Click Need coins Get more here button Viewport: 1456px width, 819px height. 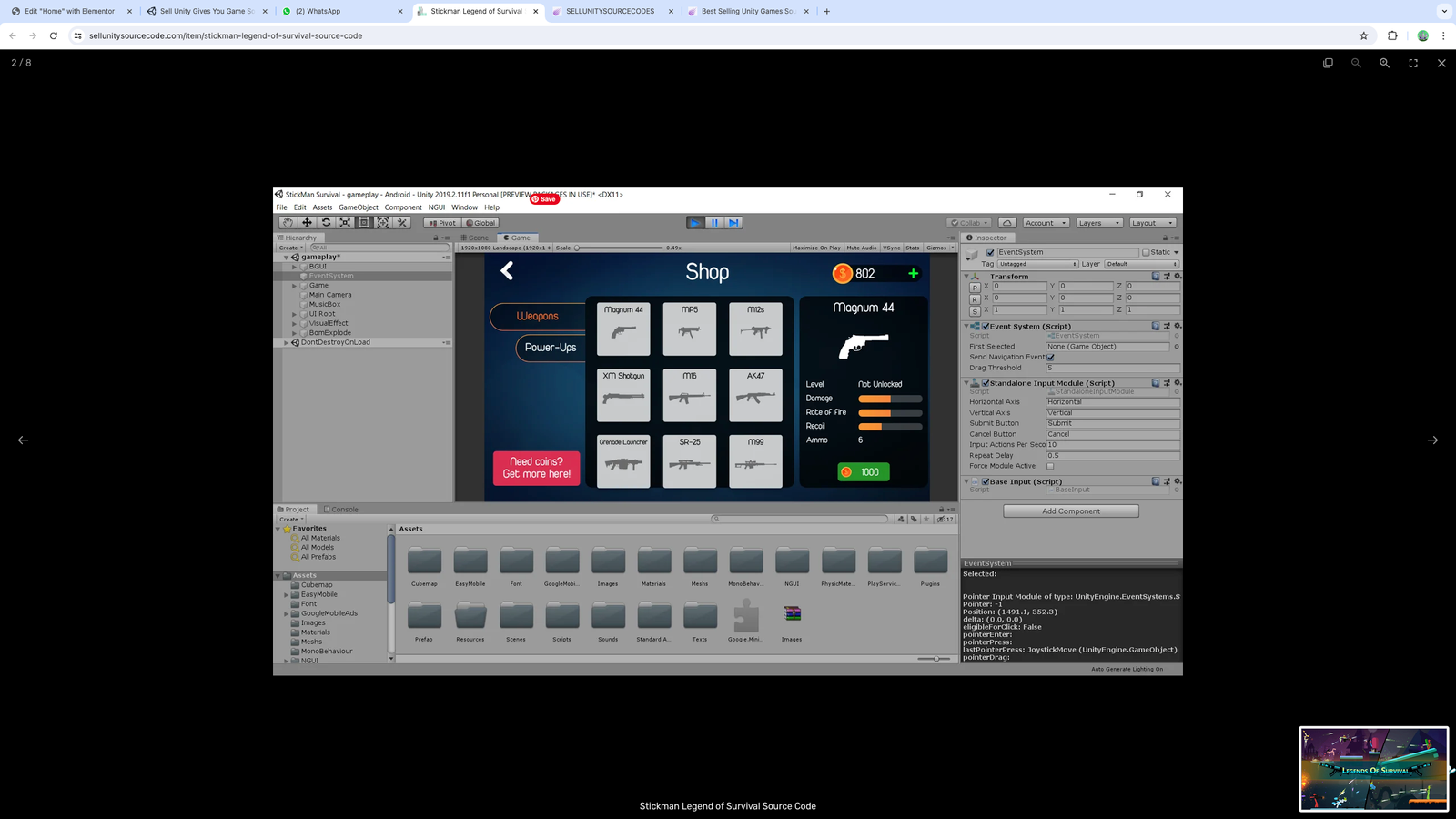537,468
